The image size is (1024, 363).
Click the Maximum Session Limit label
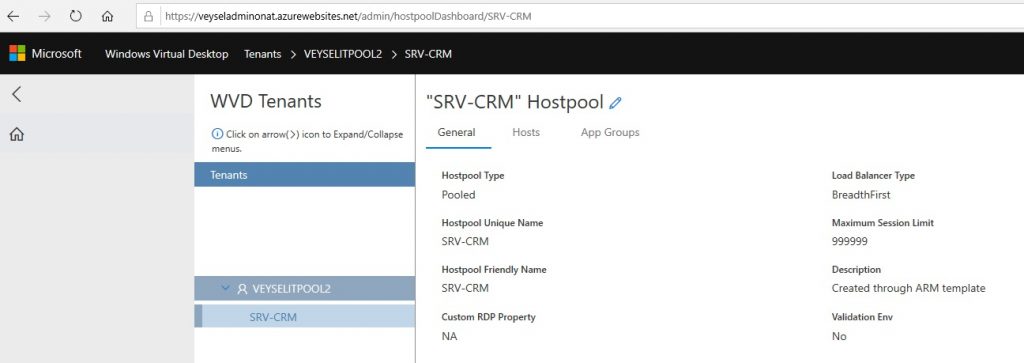883,223
